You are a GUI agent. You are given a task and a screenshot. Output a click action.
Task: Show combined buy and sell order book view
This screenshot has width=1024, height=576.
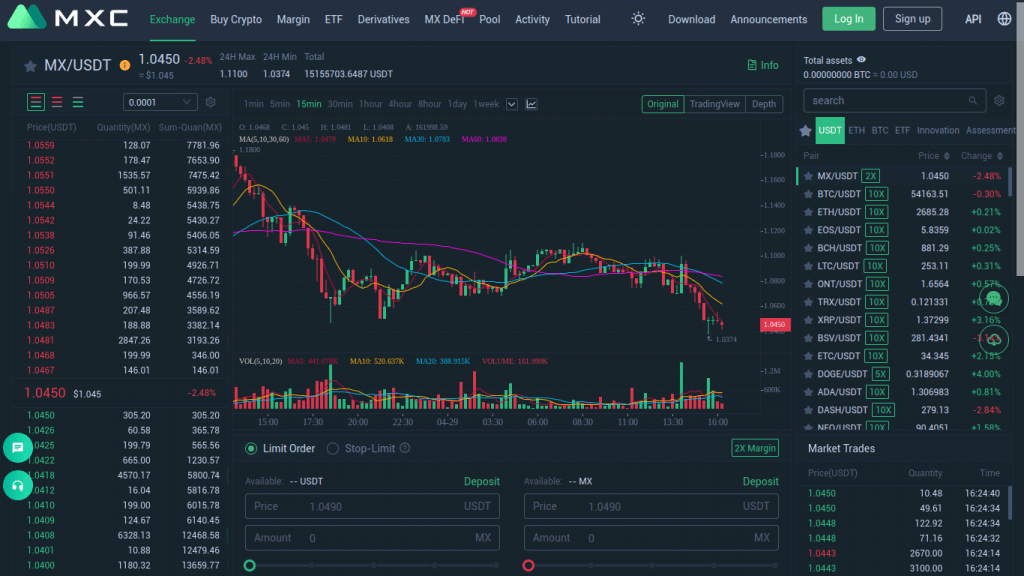point(36,102)
